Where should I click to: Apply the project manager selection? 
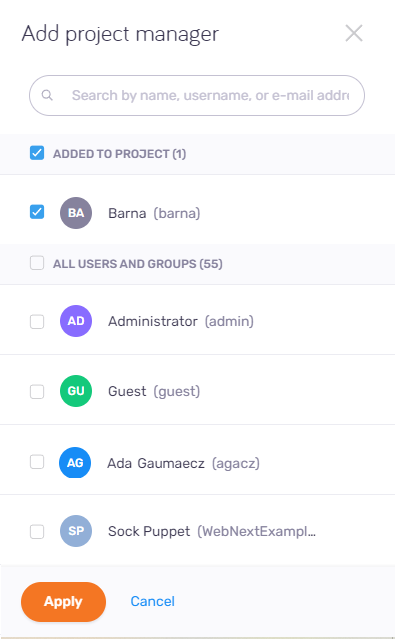[x=63, y=602]
